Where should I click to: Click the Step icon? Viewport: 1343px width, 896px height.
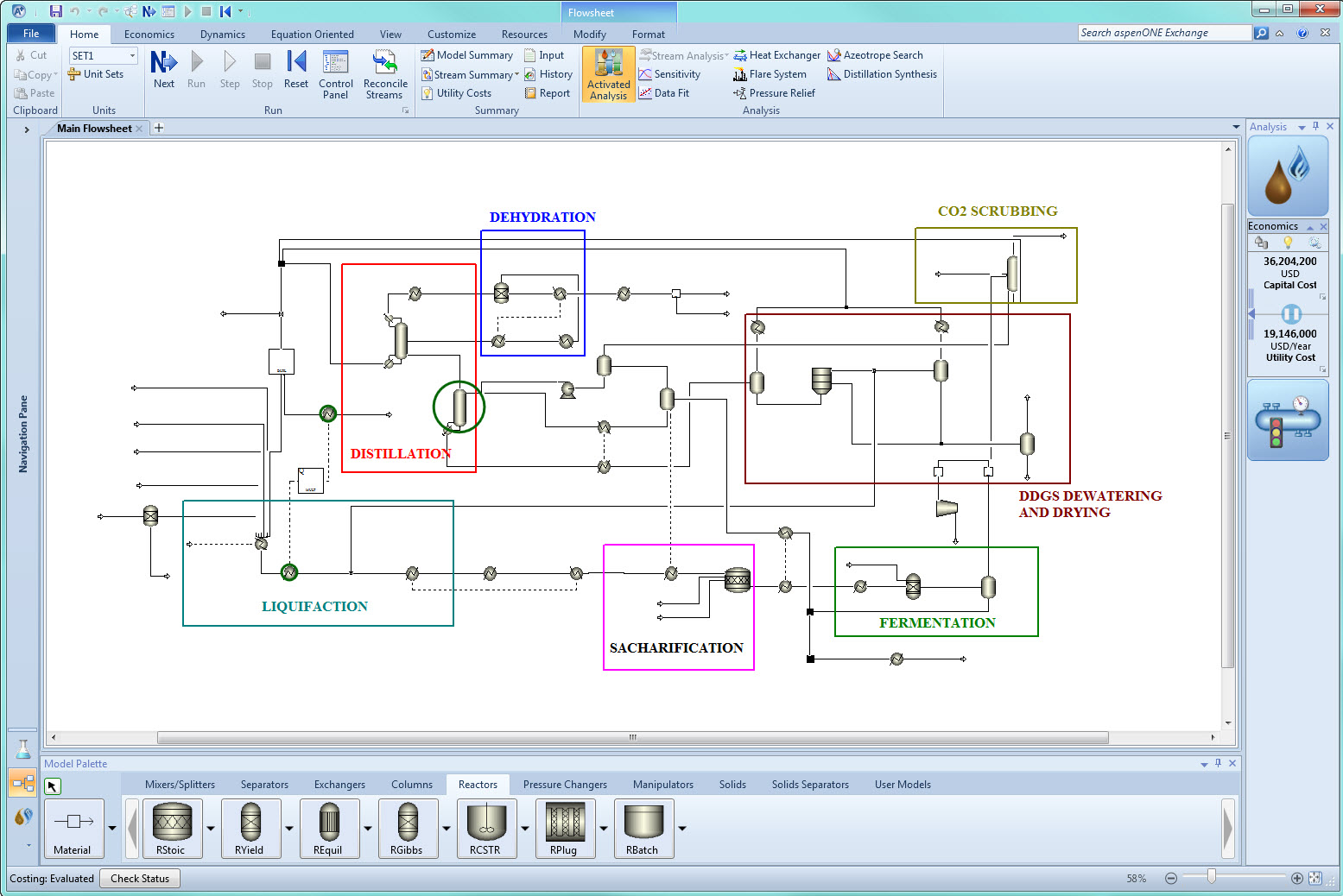pyautogui.click(x=230, y=69)
